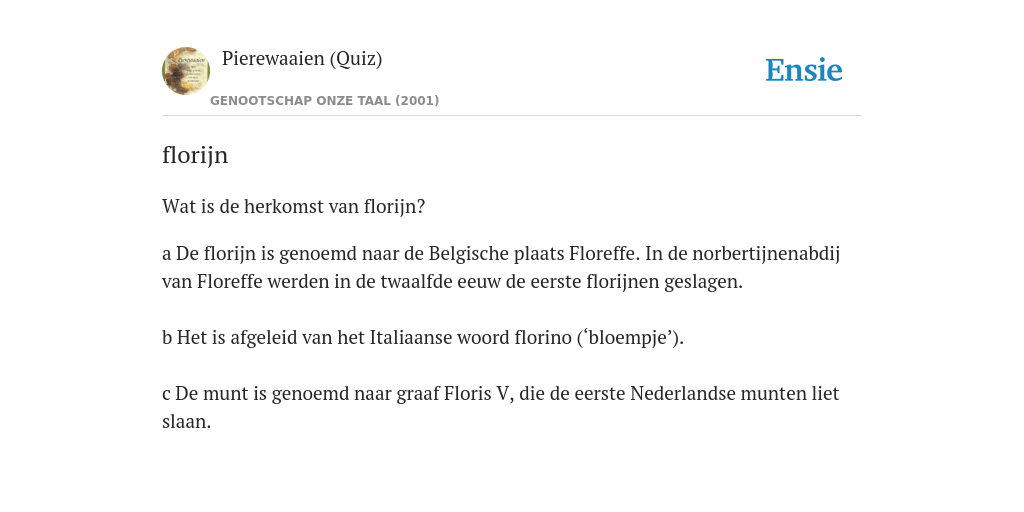Click the letter 'b' option marker
1024x512 pixels.
point(167,338)
